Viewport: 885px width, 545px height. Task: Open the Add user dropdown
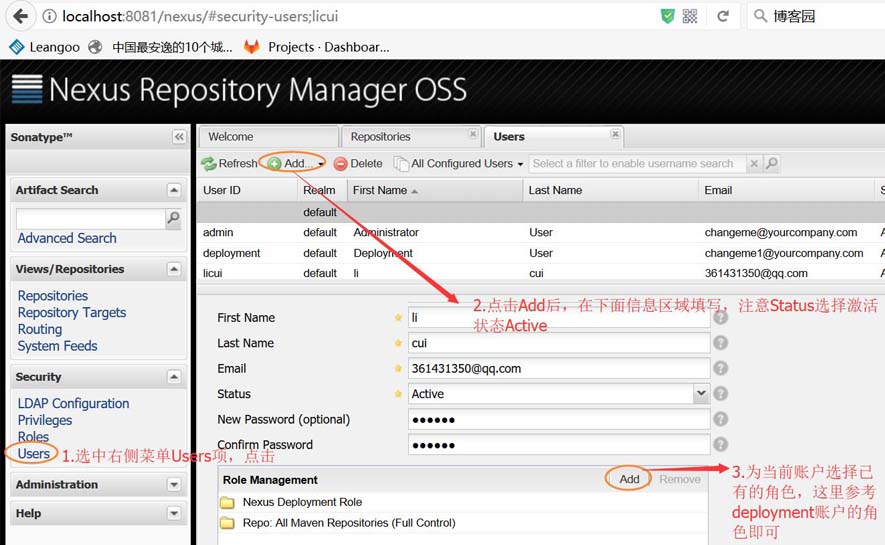click(x=296, y=164)
